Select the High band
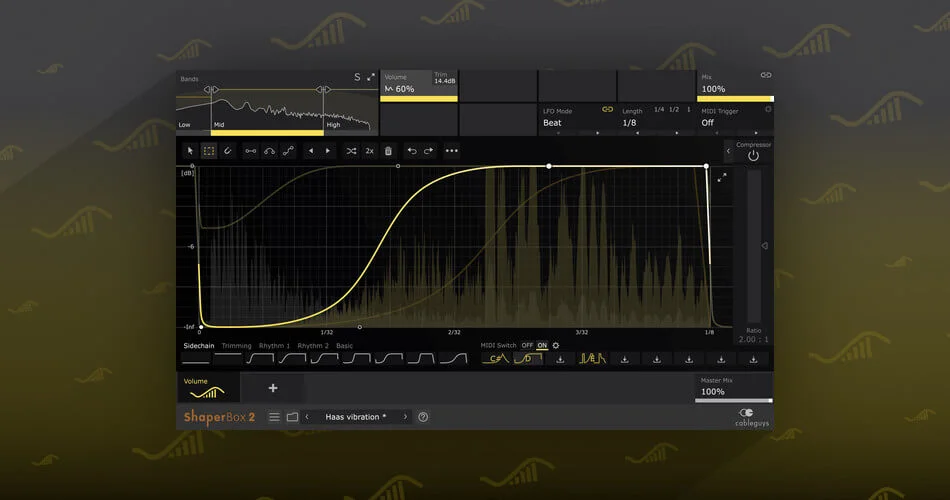Screen dimensions: 950x500 pos(334,125)
